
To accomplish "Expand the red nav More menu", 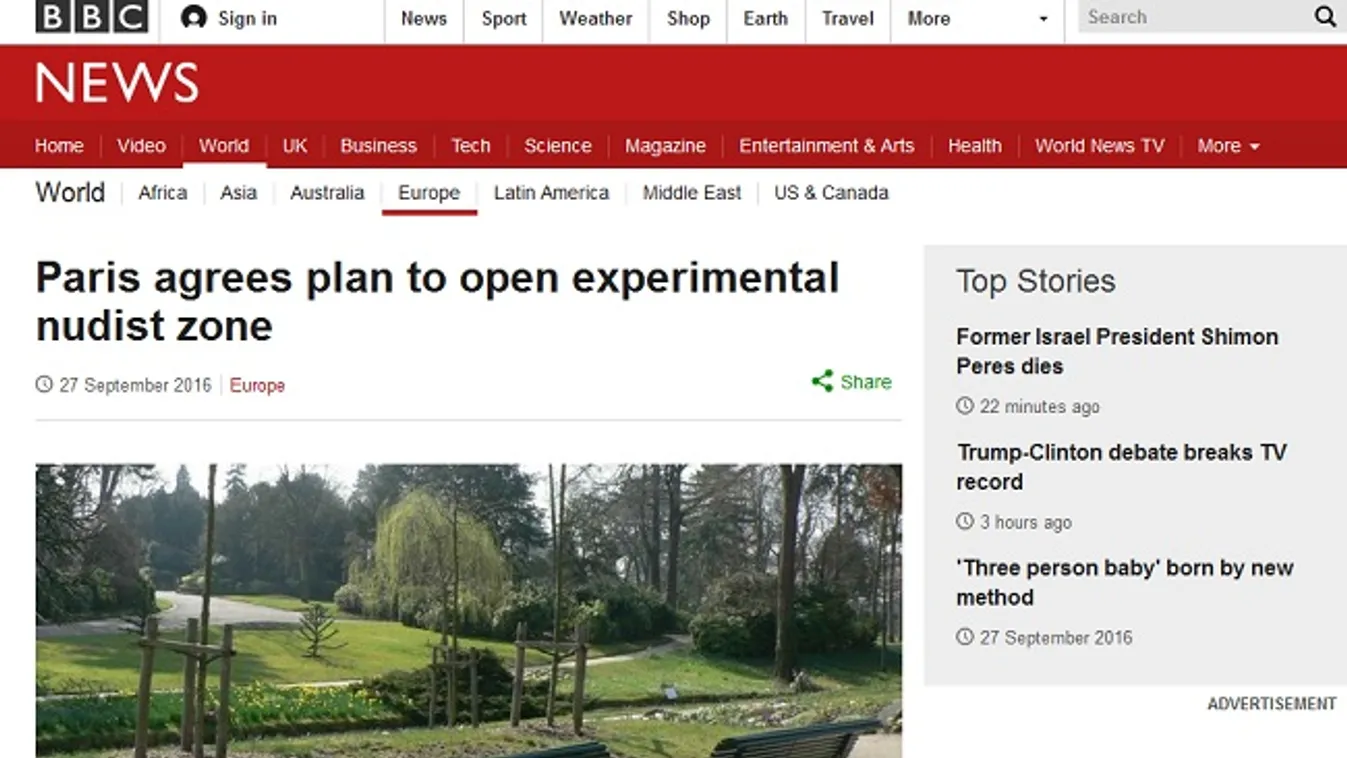I will tap(1228, 146).
